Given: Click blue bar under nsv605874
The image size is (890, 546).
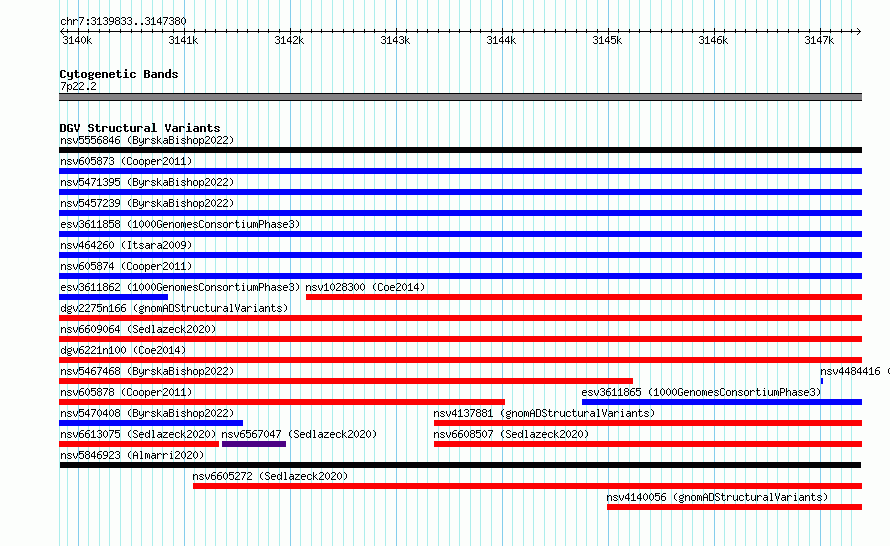Looking at the screenshot, I should point(460,276).
